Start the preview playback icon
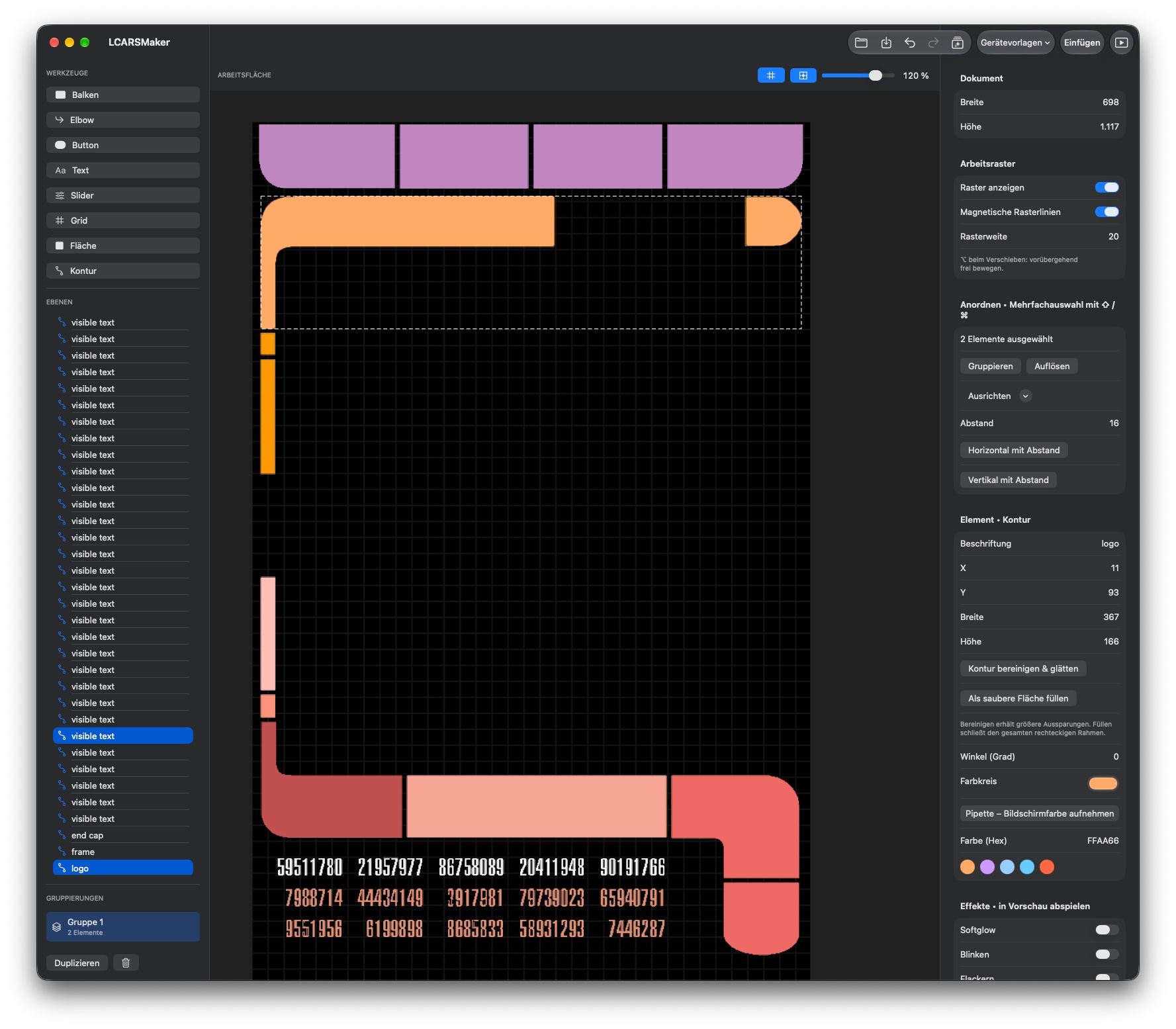The height and width of the screenshot is (1029, 1176). [1121, 43]
